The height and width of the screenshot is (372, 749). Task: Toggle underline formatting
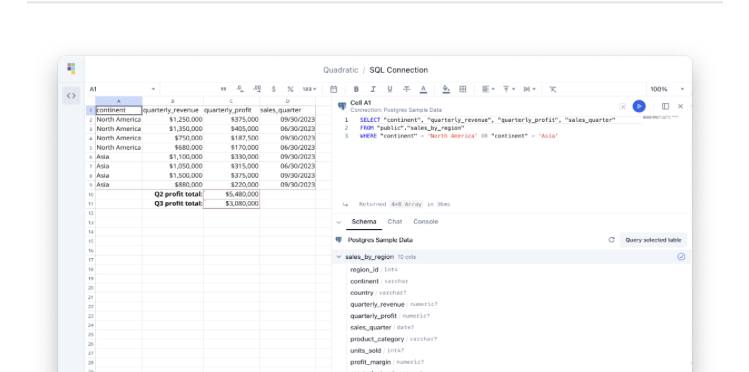(x=390, y=89)
